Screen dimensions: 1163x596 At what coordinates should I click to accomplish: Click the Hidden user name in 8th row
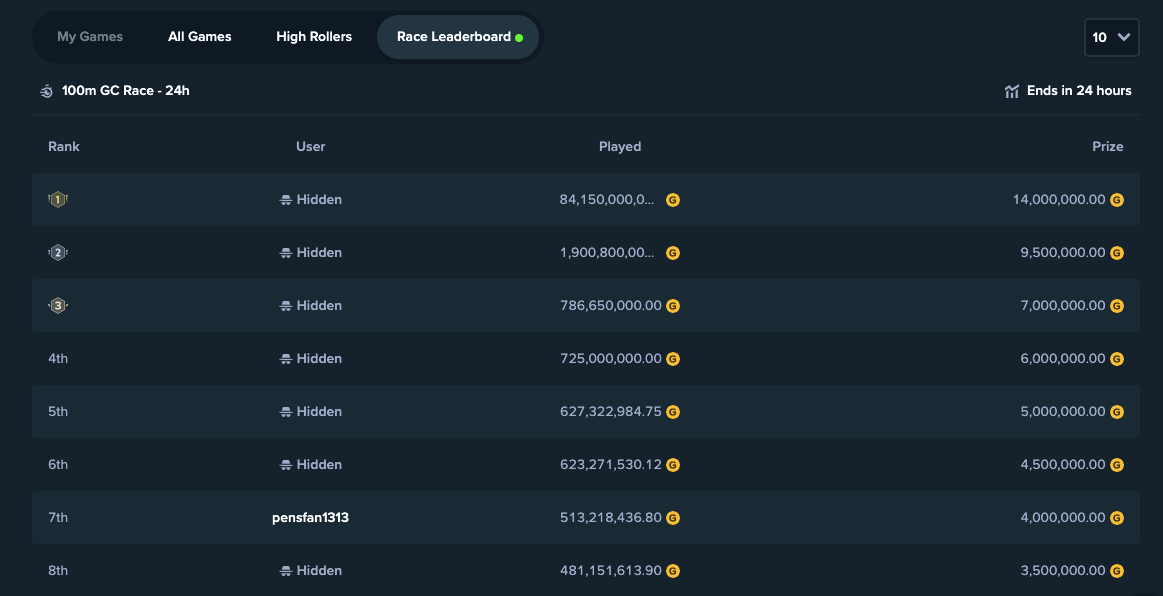coord(319,570)
